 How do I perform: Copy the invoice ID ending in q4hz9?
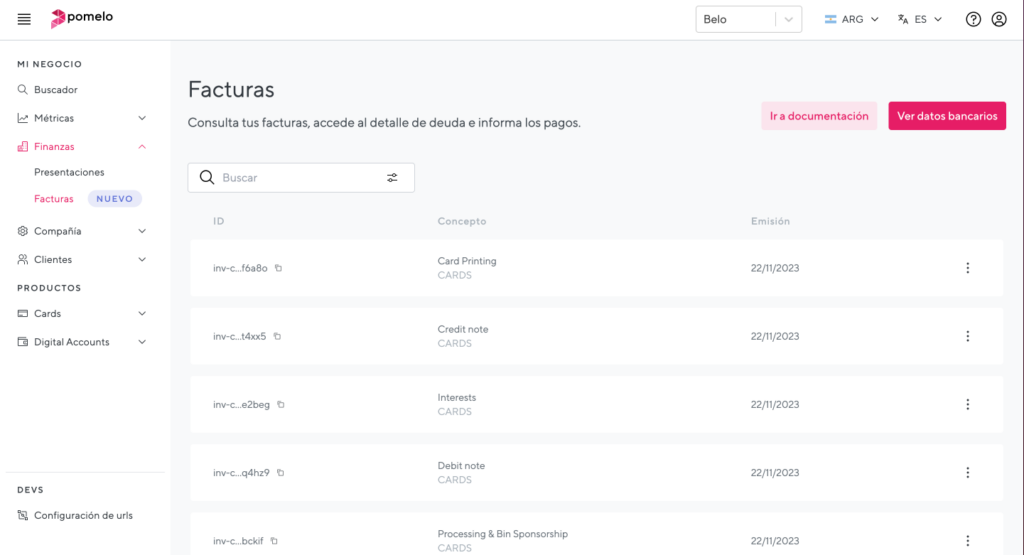click(281, 472)
